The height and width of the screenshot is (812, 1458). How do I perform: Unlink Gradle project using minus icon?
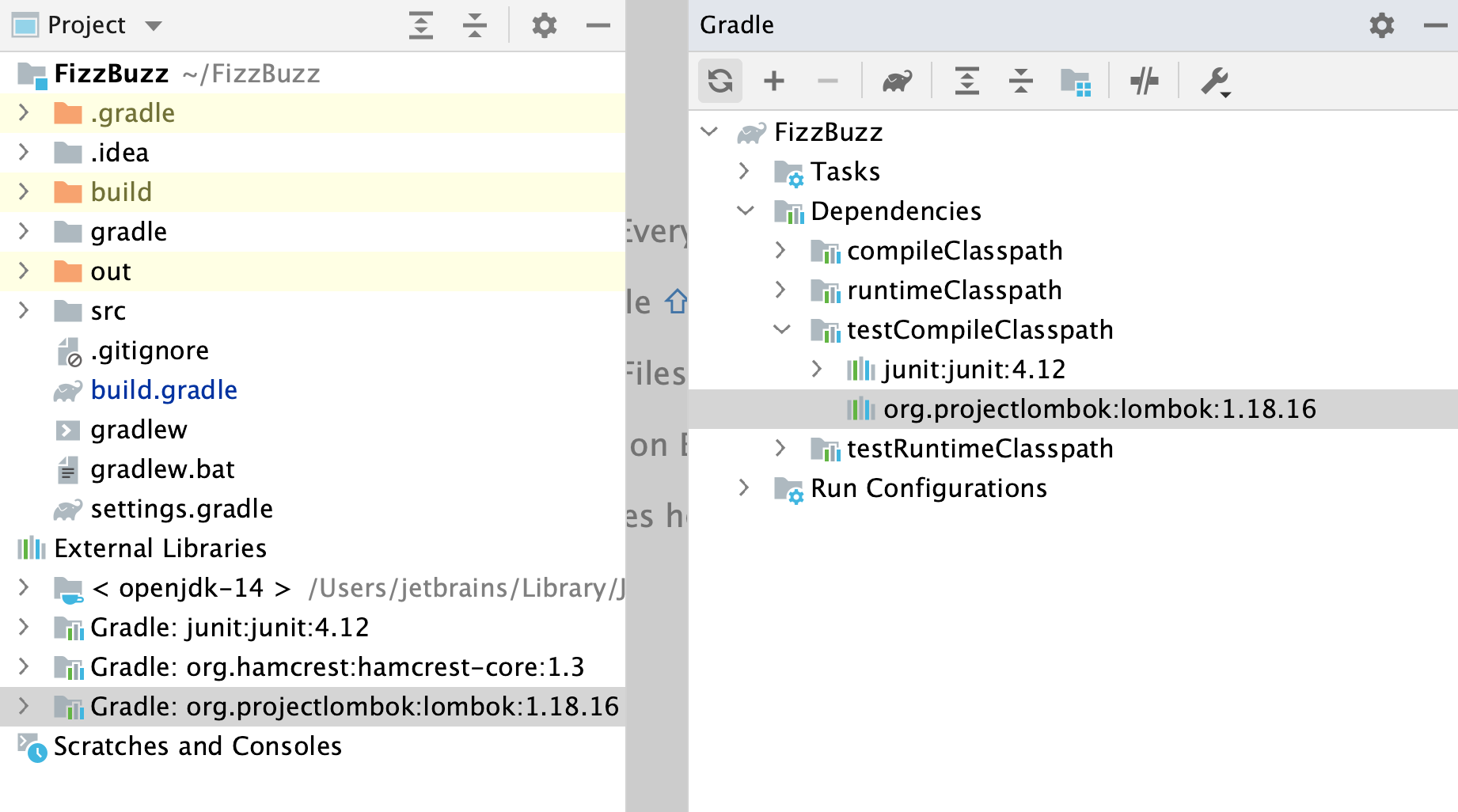coord(827,80)
